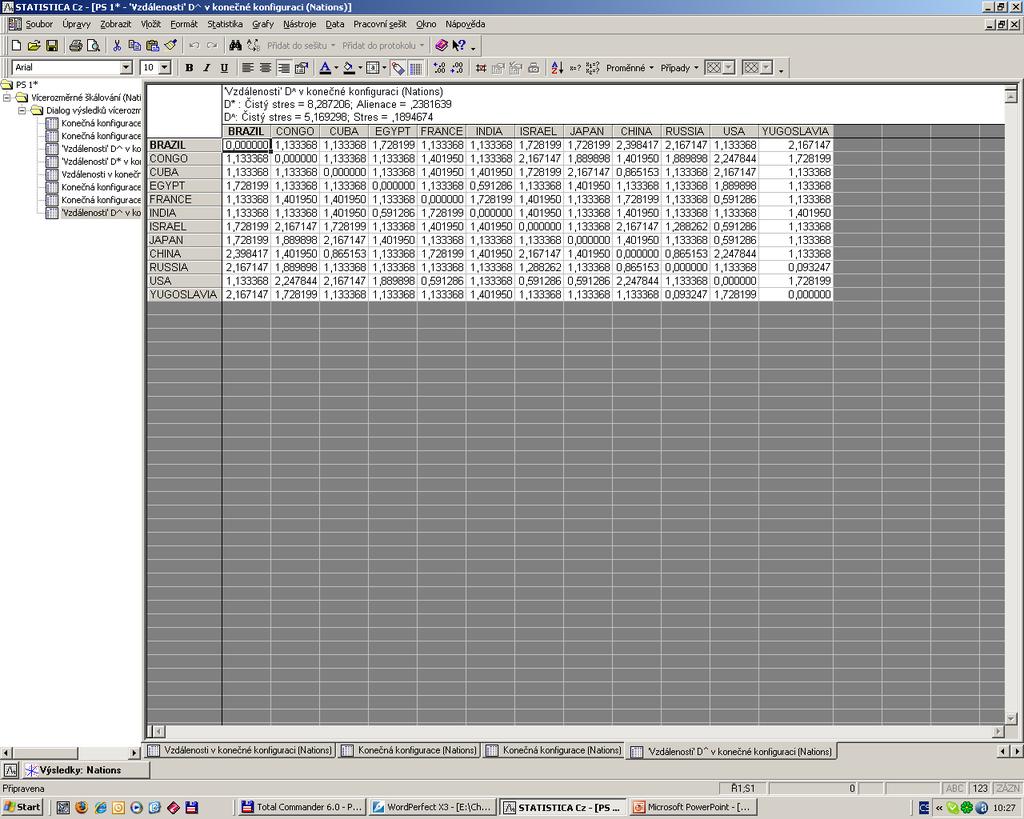The height and width of the screenshot is (819, 1024).
Task: Click the Internet Explorer quick launch icon
Action: (x=100, y=807)
